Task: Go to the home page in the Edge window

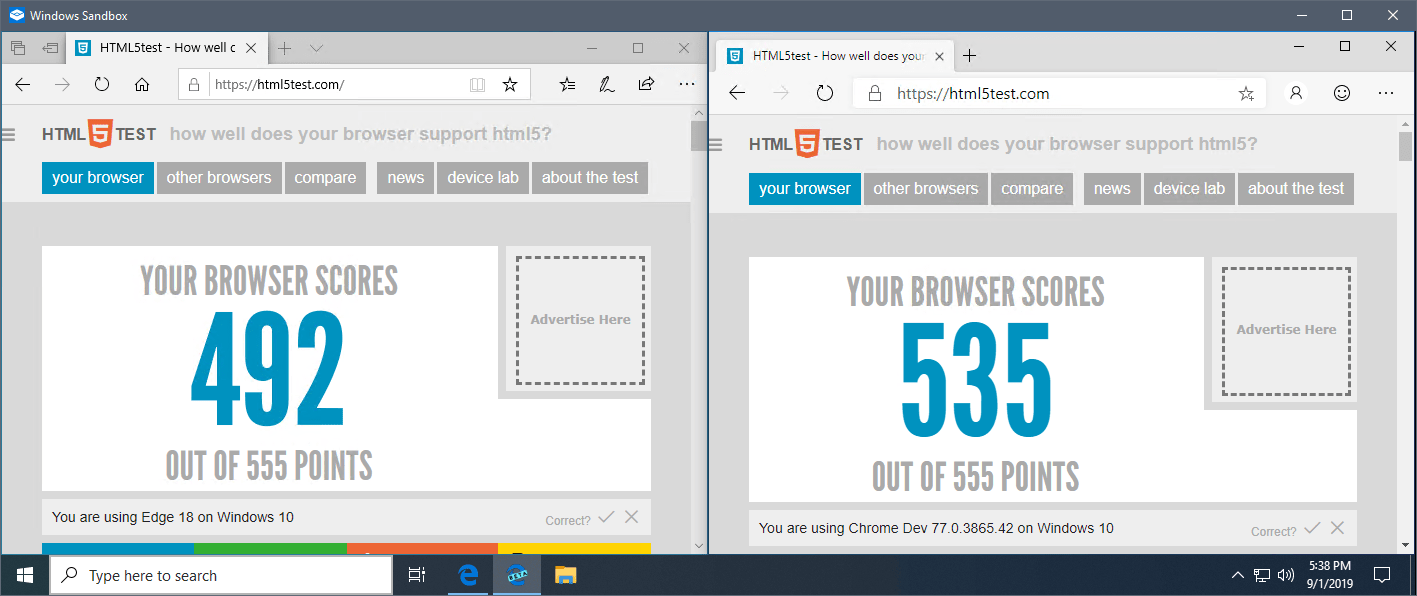Action: coord(142,85)
